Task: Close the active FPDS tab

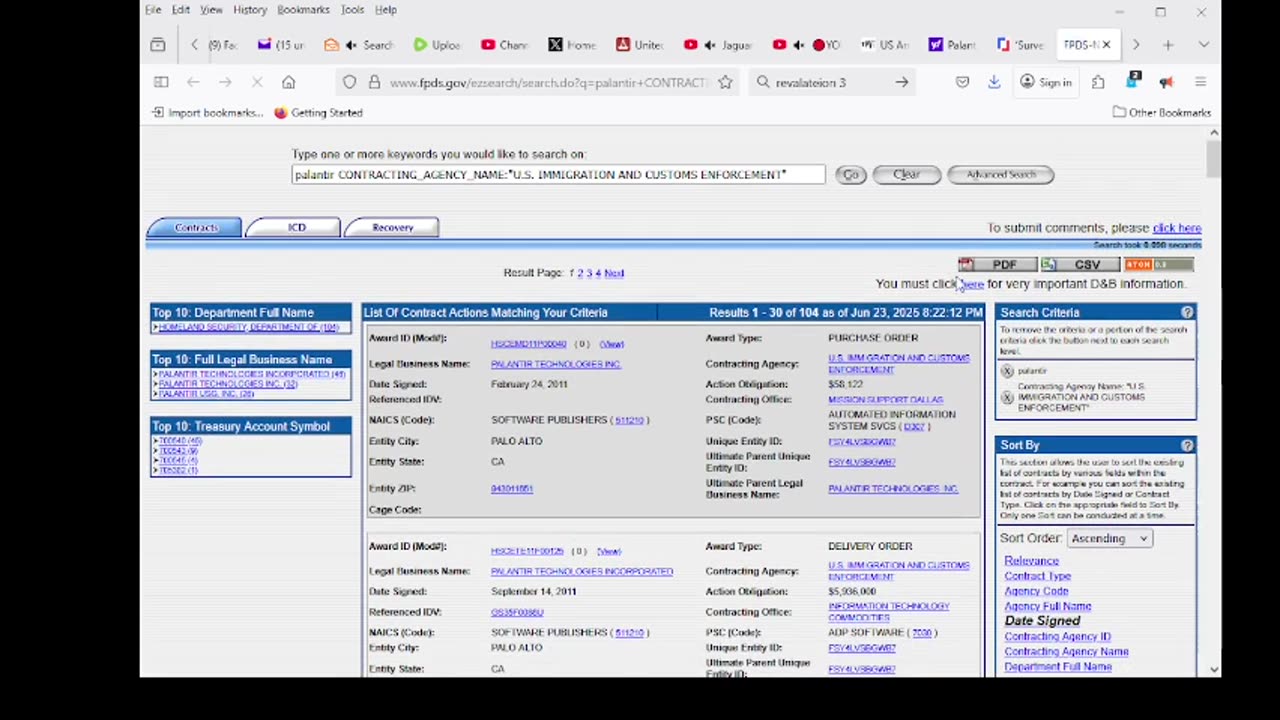Action: click(x=1107, y=45)
